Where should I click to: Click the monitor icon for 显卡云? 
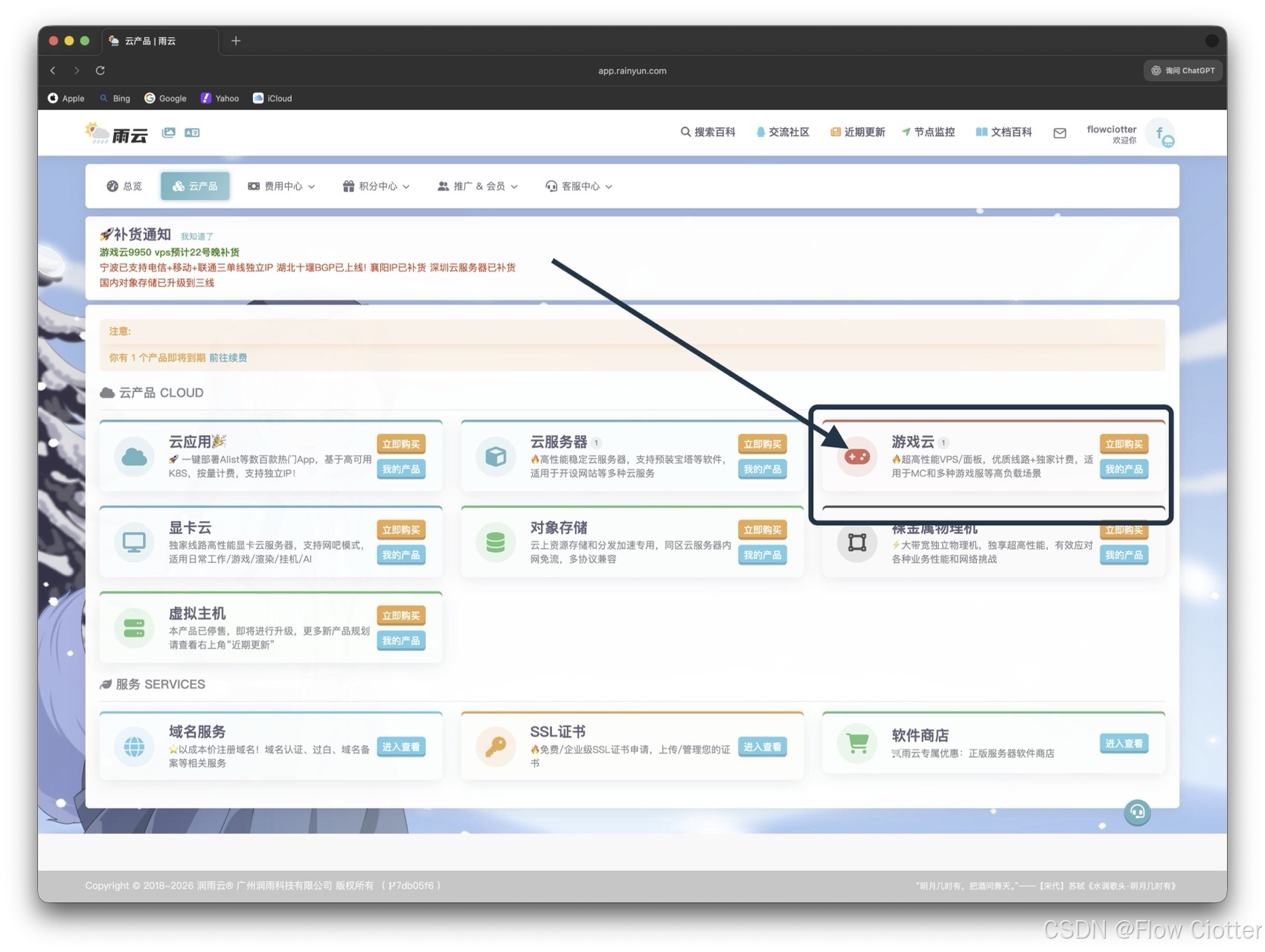pos(134,542)
